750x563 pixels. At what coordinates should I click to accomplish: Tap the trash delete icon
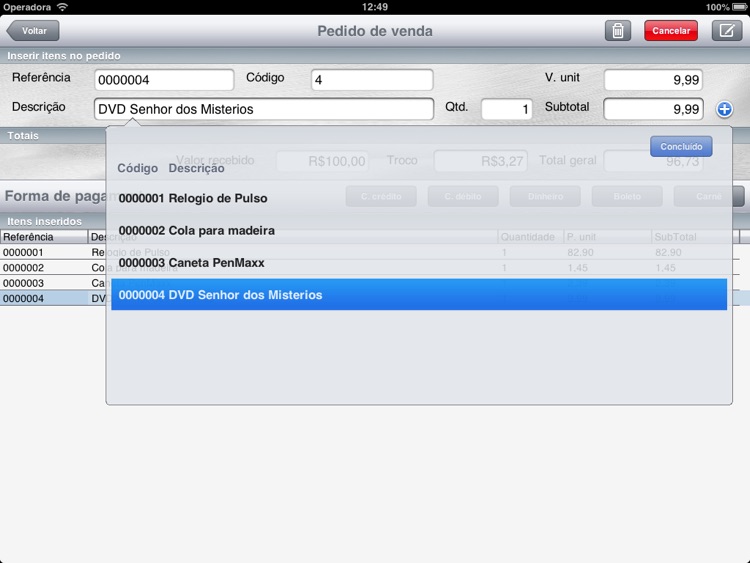[618, 31]
